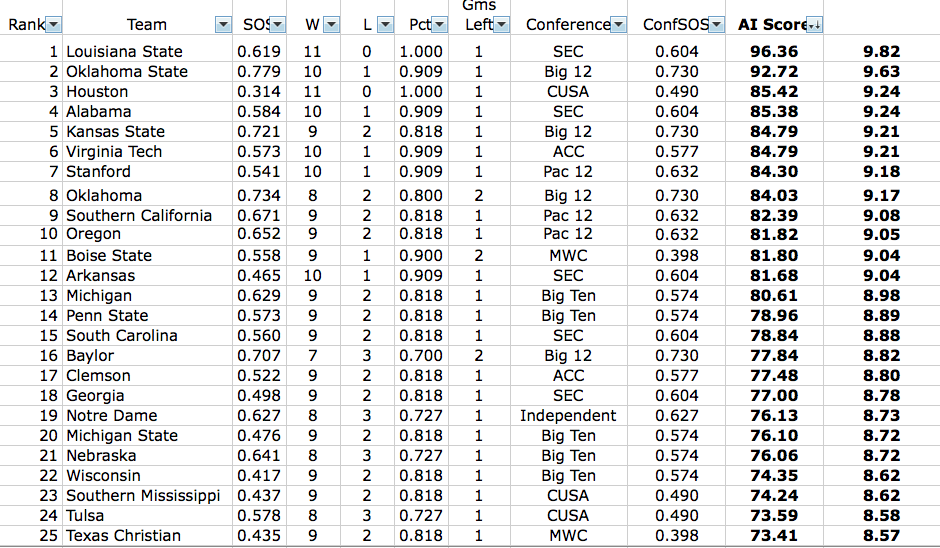
Task: Open the AI Score sort dropdown
Action: coord(815,25)
